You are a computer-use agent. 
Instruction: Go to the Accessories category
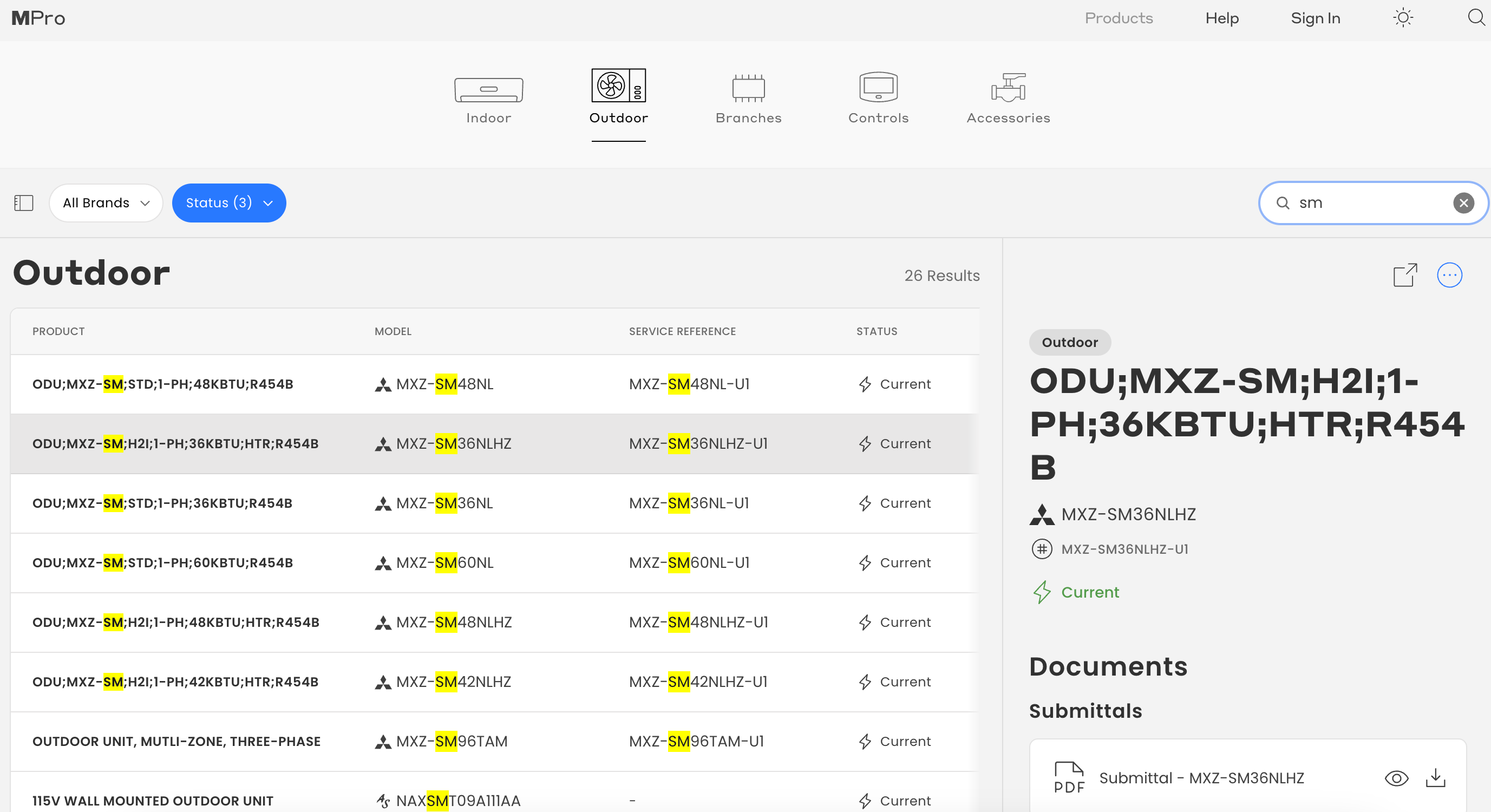pyautogui.click(x=1008, y=97)
